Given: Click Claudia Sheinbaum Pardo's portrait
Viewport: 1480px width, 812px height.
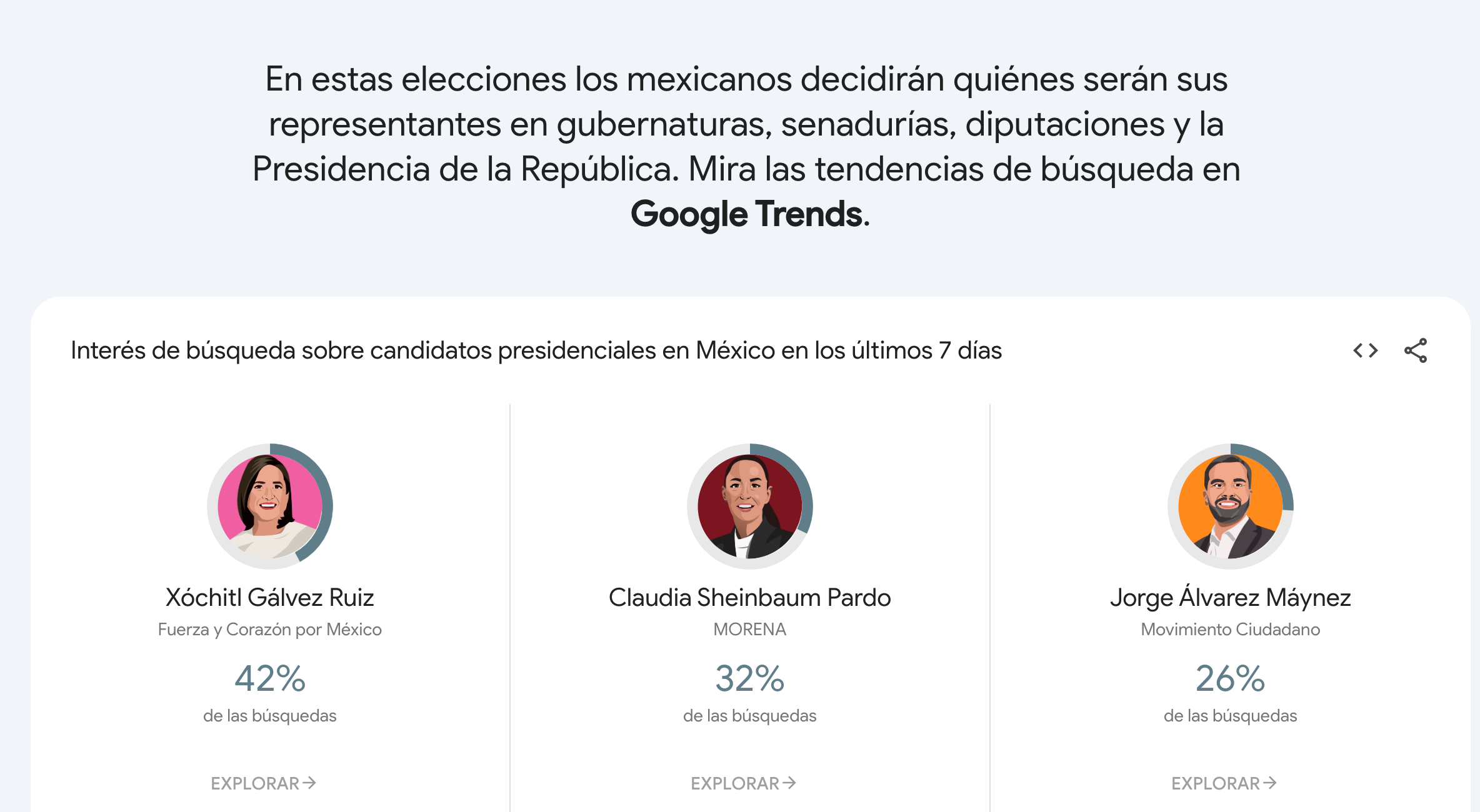Looking at the screenshot, I should click(x=749, y=506).
